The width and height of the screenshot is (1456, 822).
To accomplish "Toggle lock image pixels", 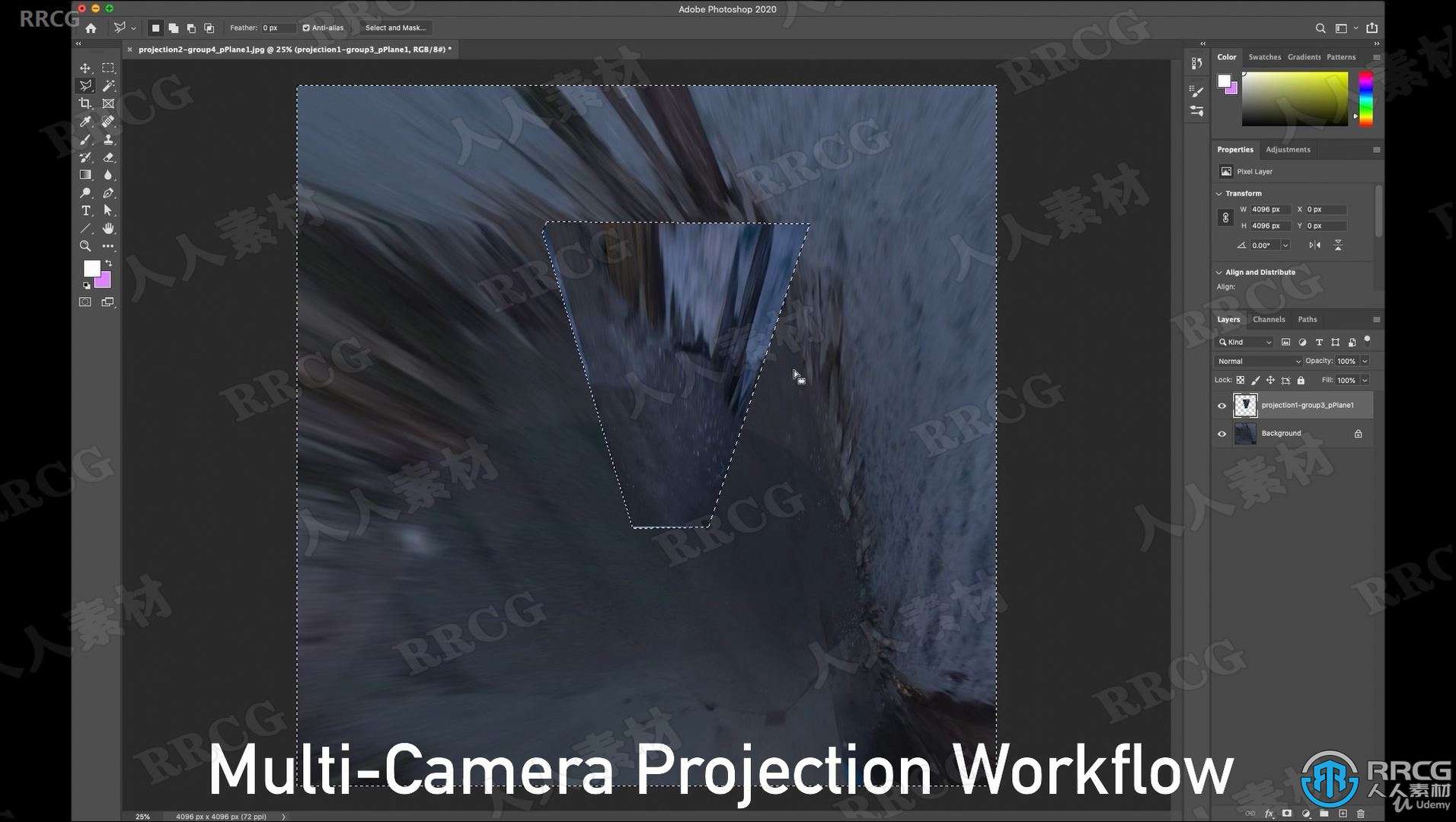I will 1256,380.
